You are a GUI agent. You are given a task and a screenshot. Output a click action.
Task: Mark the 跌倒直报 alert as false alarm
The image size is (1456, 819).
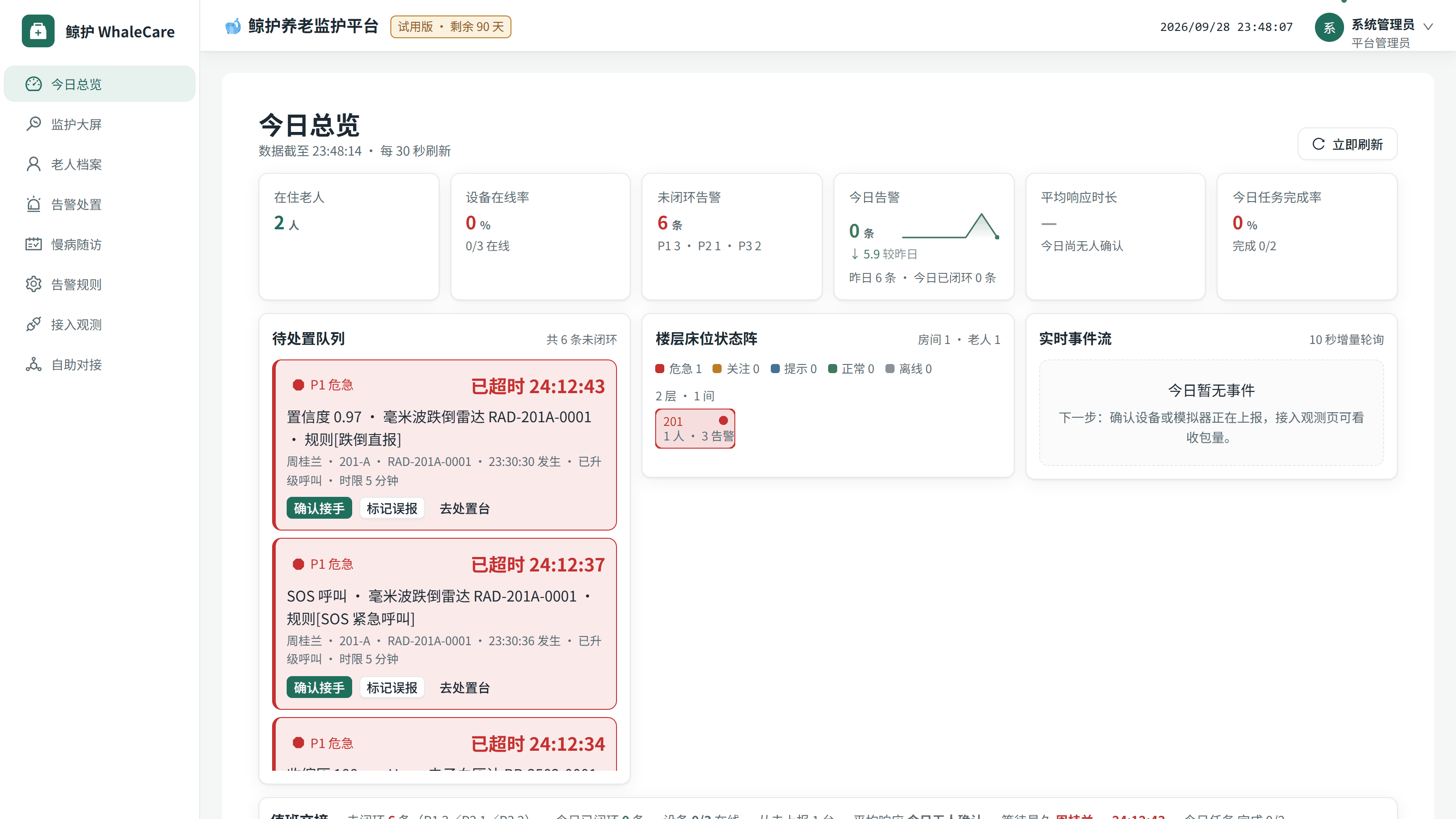(x=392, y=508)
